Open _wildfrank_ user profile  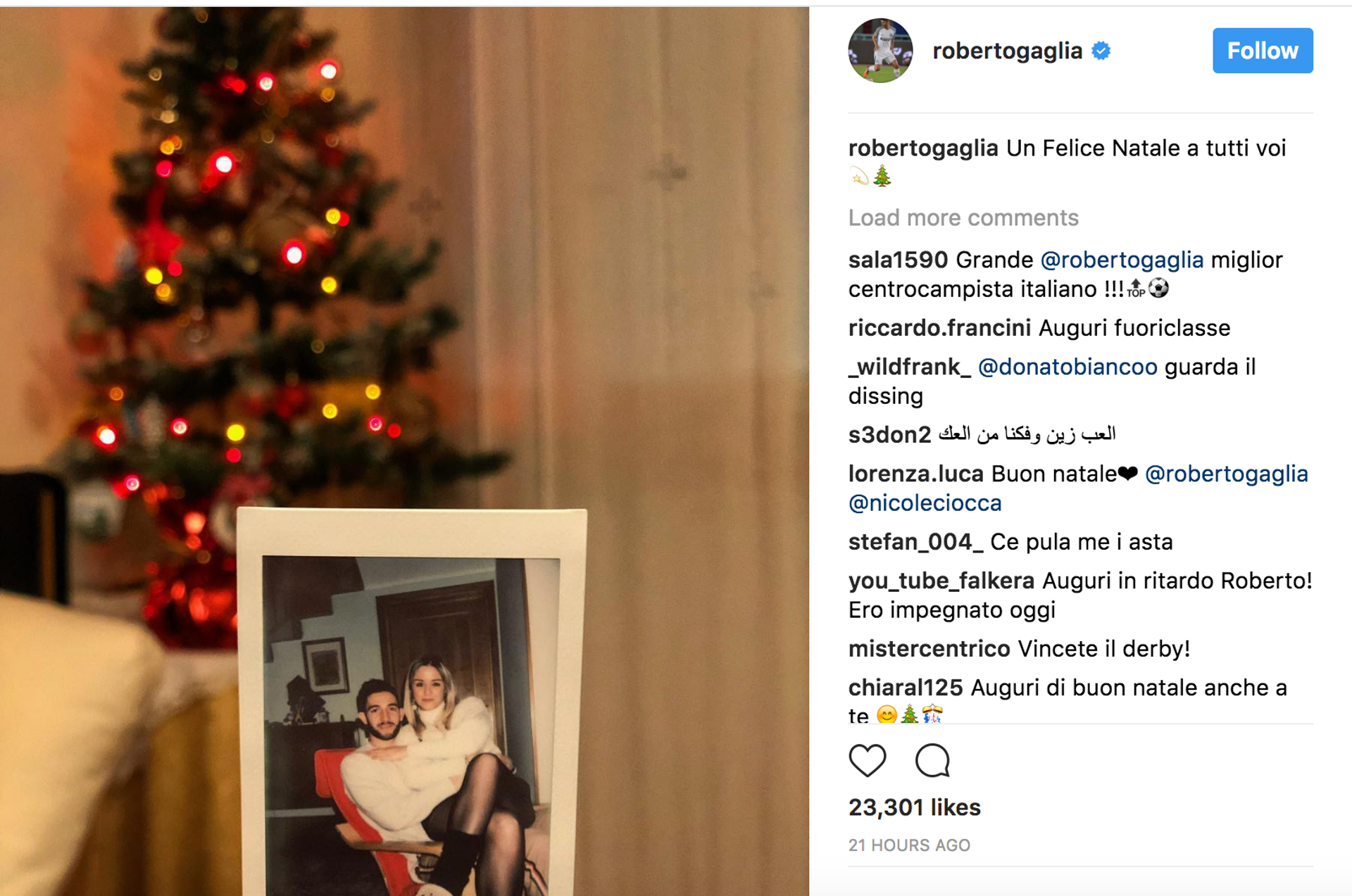click(910, 367)
